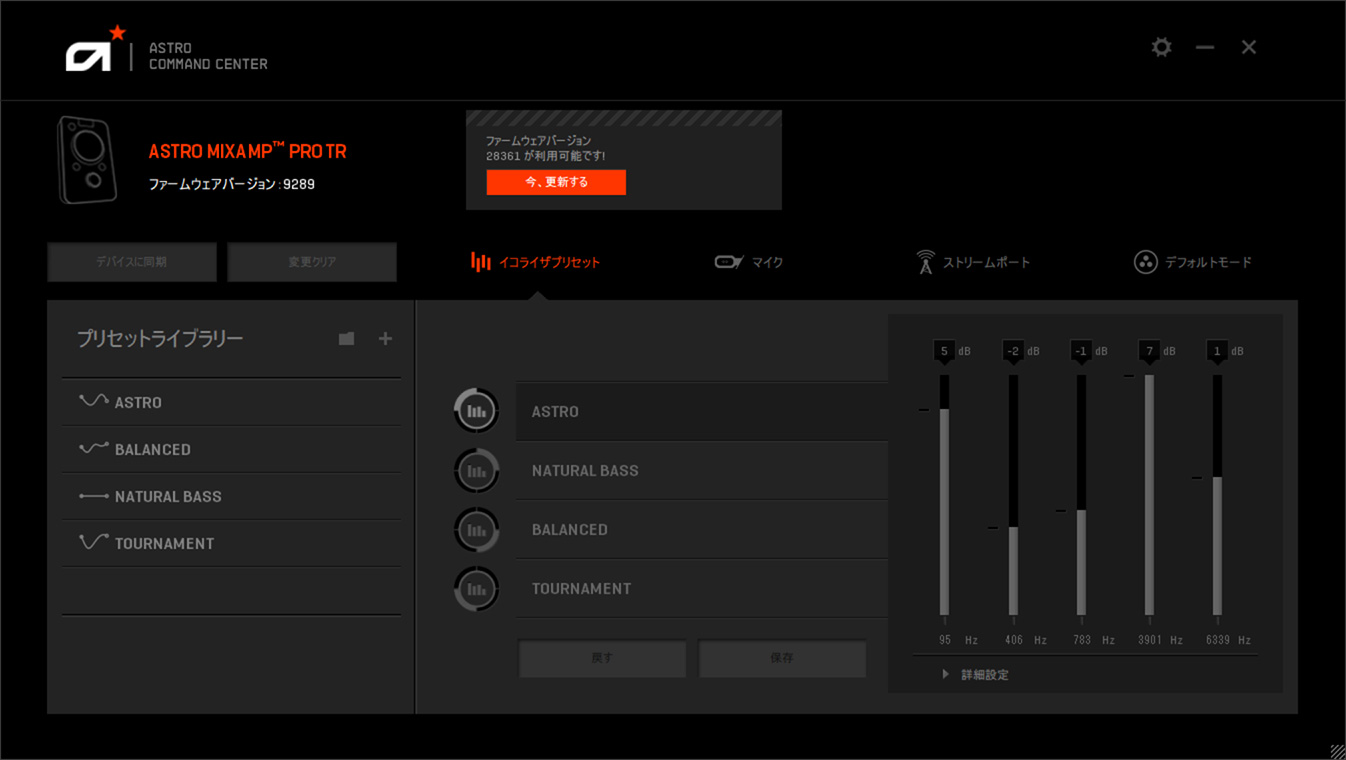Add a new preset with the plus icon
1346x760 pixels.
pos(385,339)
